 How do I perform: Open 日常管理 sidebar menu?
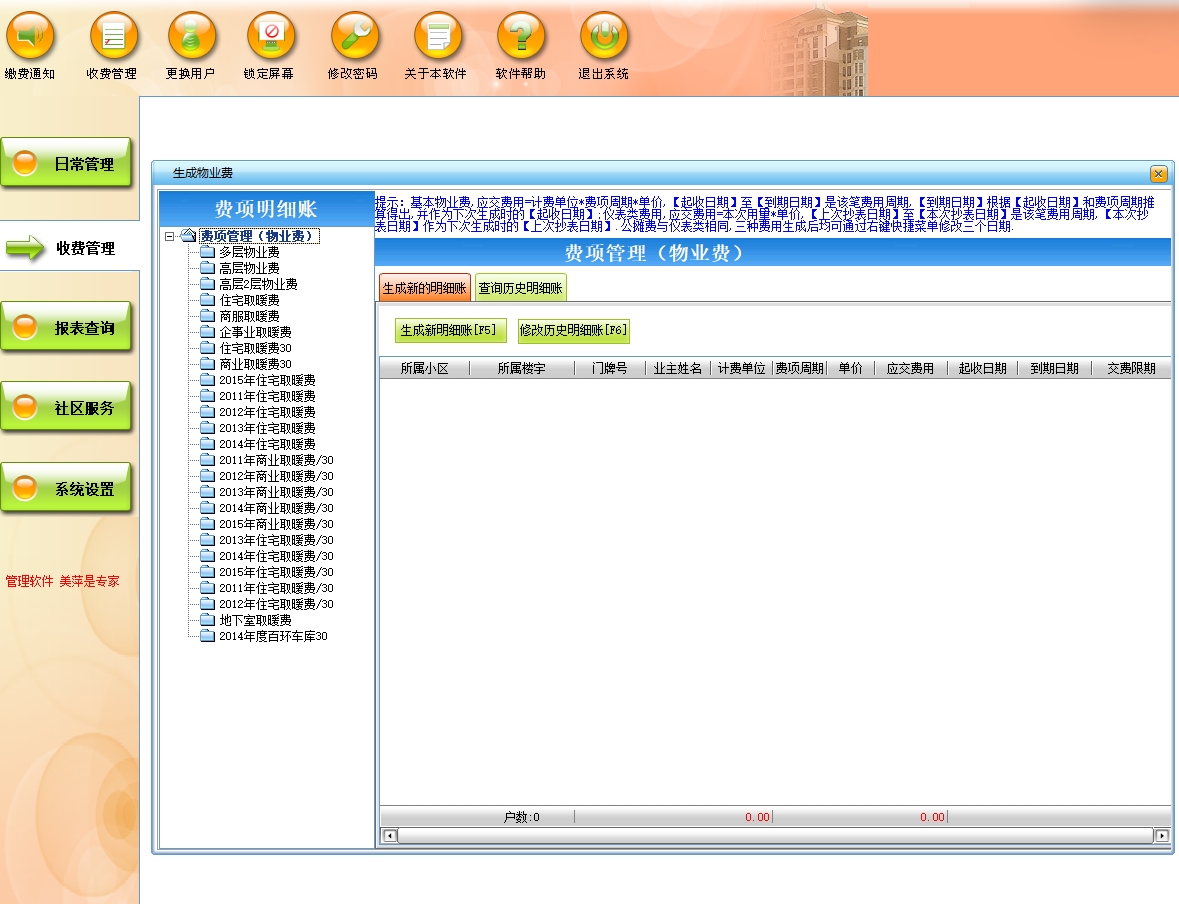click(67, 164)
